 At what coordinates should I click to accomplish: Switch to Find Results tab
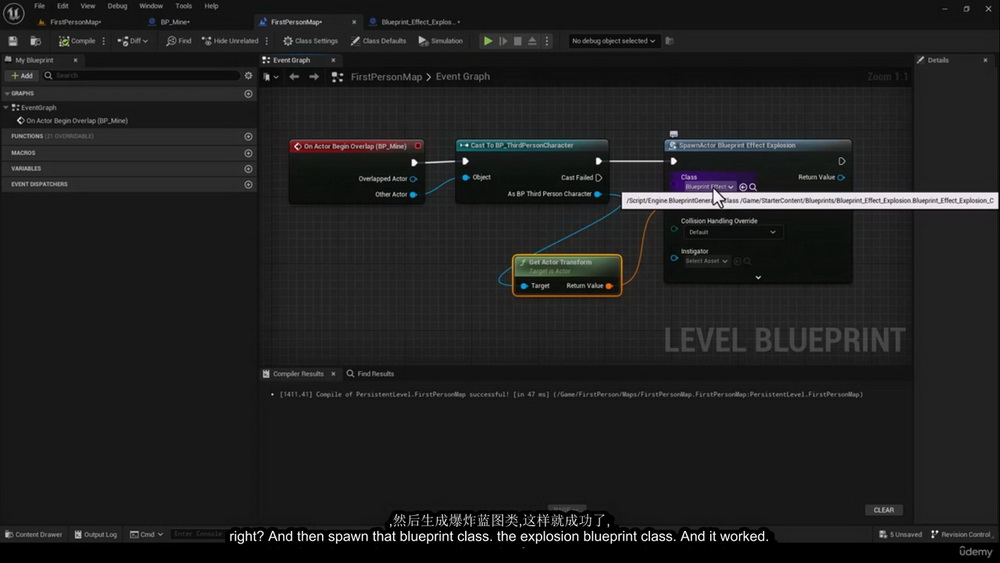tap(370, 374)
